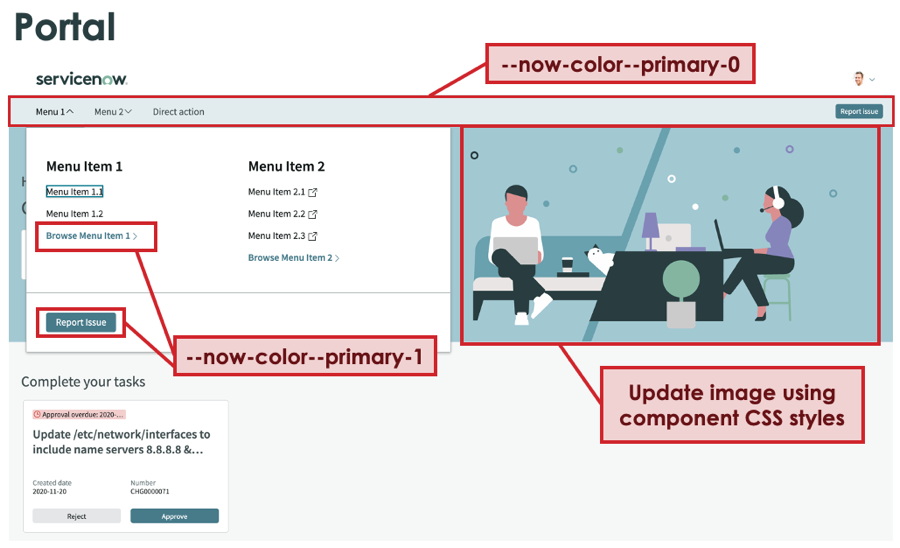Open Menu Item 1.2 entry
900x548 pixels.
point(75,213)
